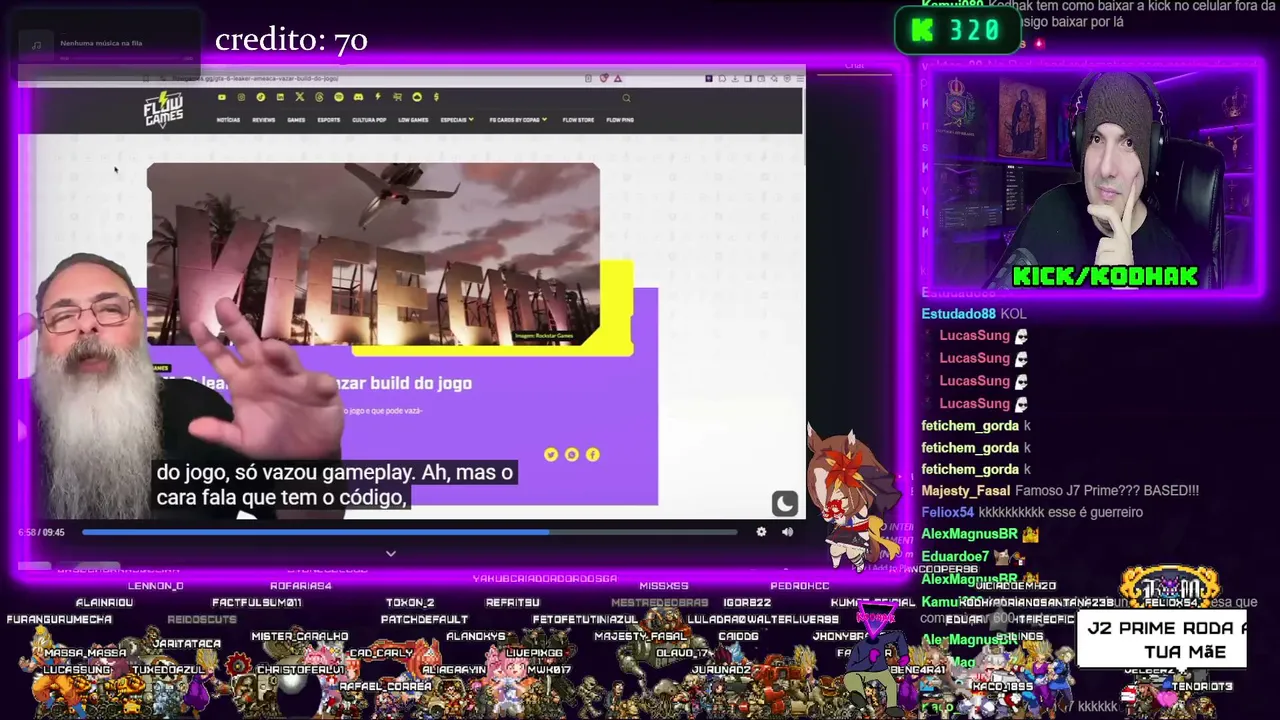Click Majesty_Fasal username in chat
This screenshot has width=1280, height=720.
pos(966,491)
